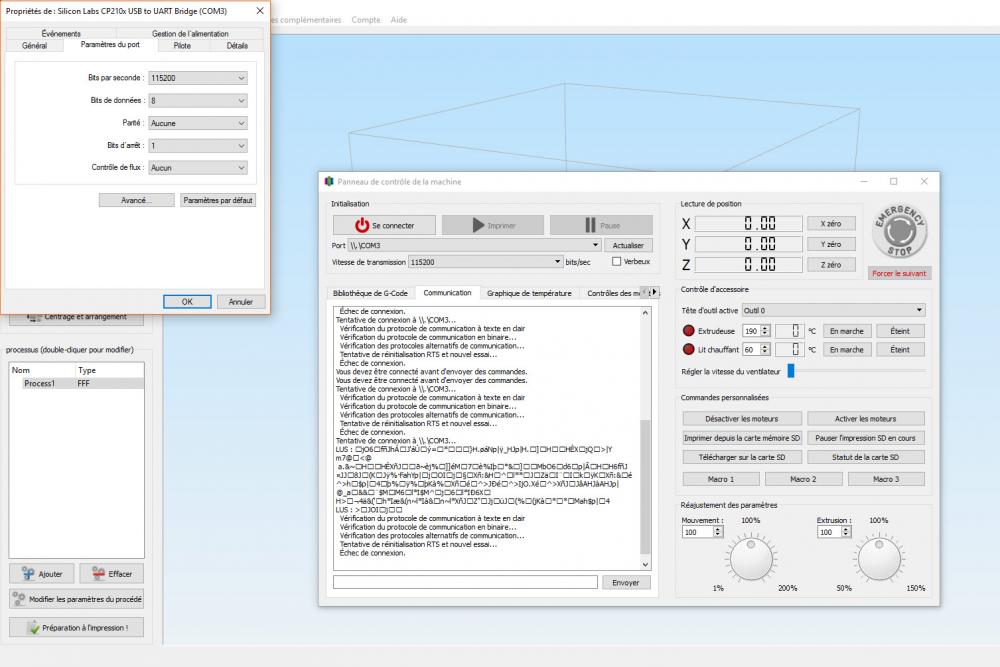This screenshot has width=1000, height=667.
Task: Click OK in COM3 properties dialog
Action: (x=187, y=302)
